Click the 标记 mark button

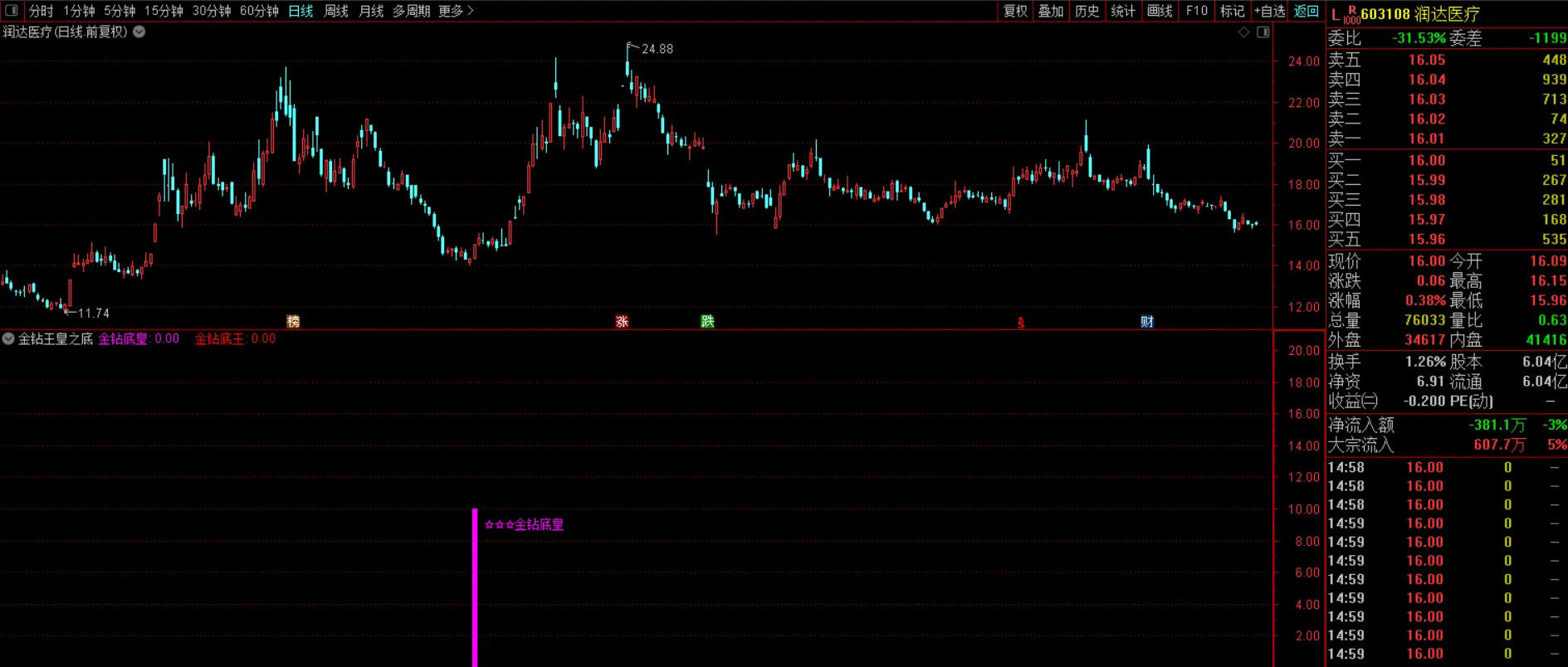pyautogui.click(x=1232, y=11)
